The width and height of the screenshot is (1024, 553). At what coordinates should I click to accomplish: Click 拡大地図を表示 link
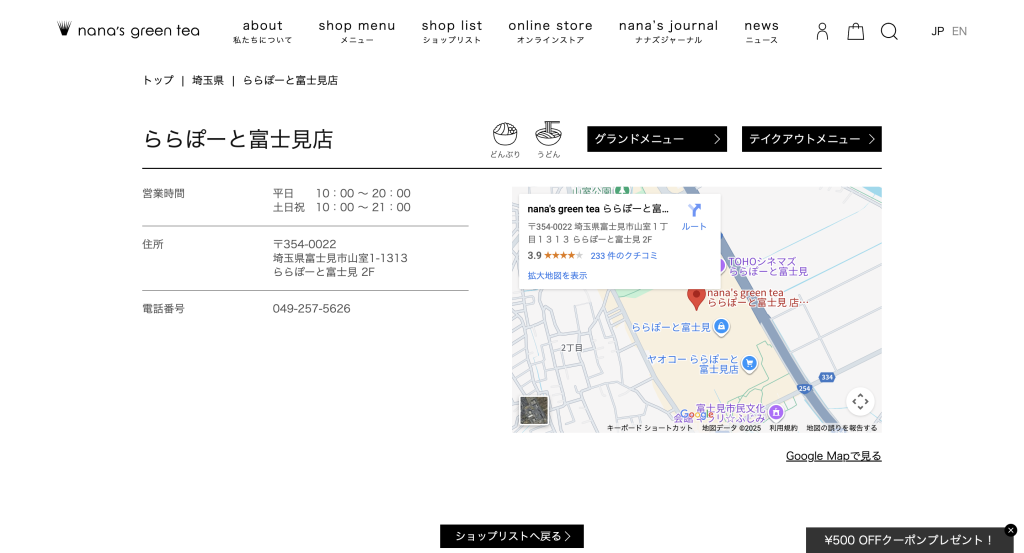[557, 276]
